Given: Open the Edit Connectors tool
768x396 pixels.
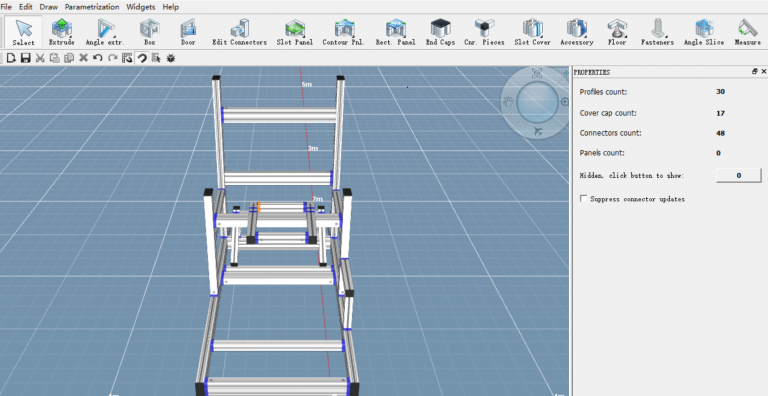Looking at the screenshot, I should pyautogui.click(x=239, y=32).
